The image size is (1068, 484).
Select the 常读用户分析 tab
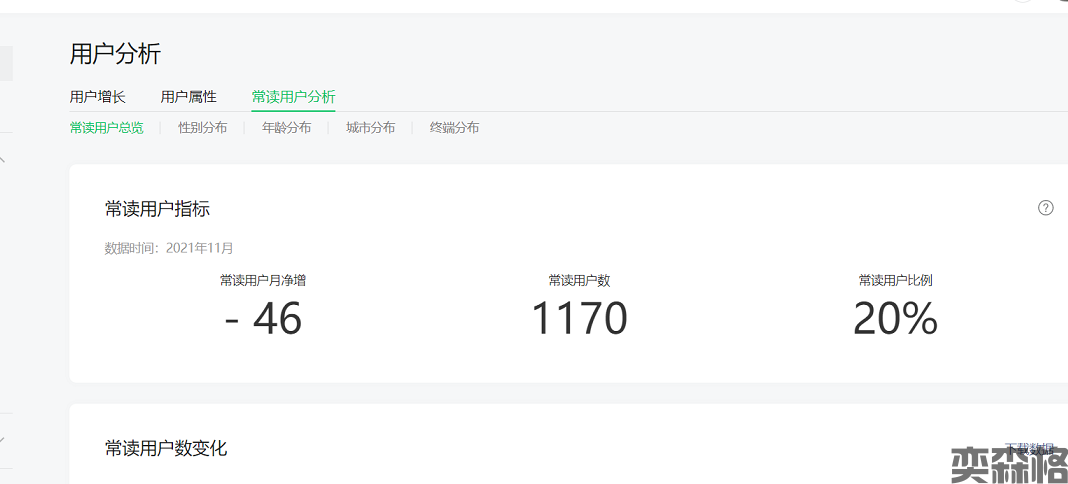coord(293,97)
